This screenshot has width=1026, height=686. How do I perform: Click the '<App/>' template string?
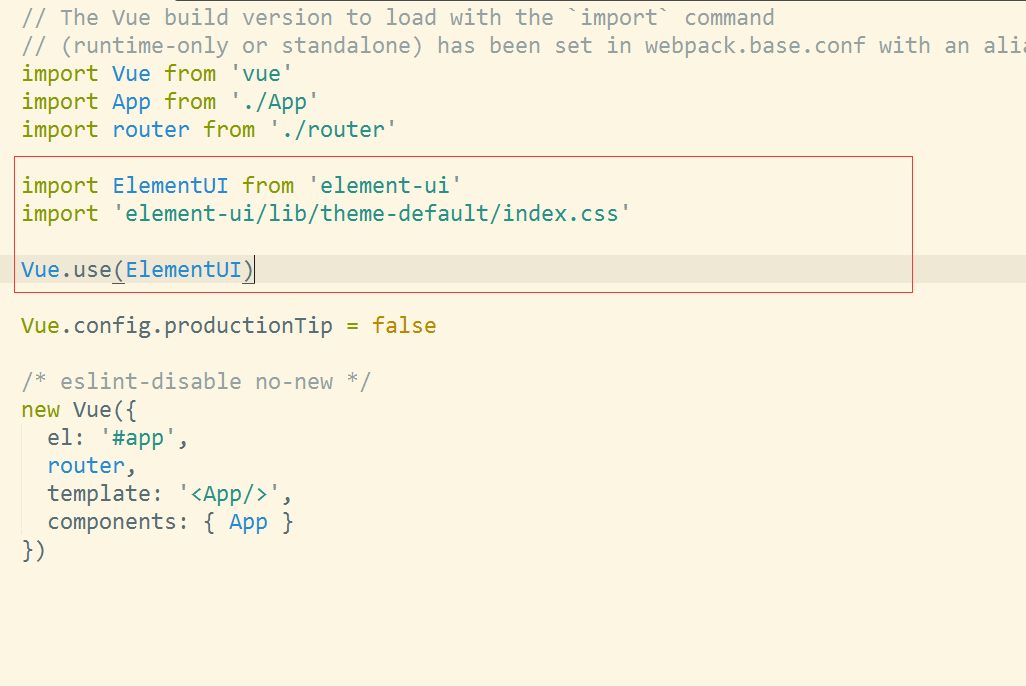[x=235, y=494]
